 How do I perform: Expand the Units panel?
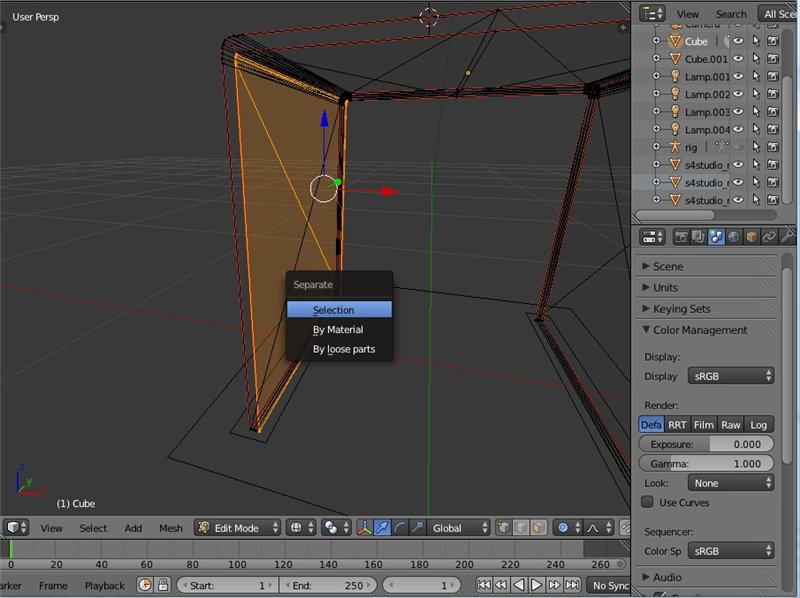pos(665,288)
